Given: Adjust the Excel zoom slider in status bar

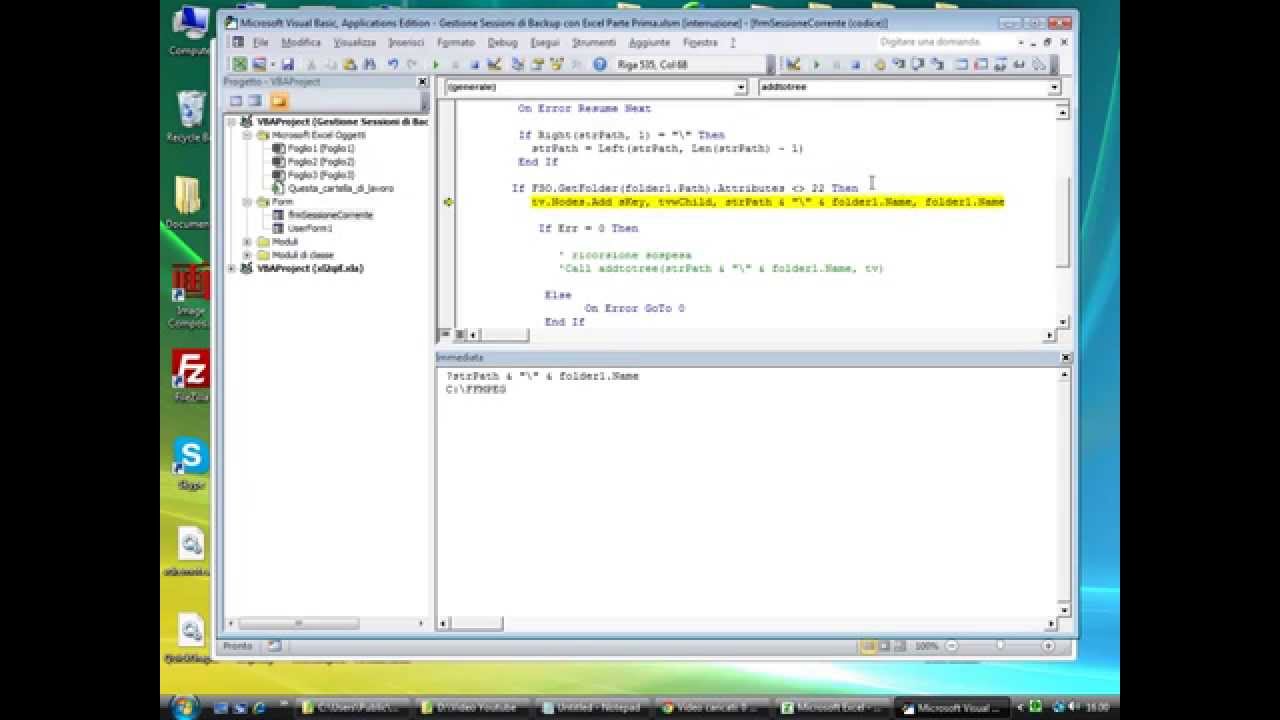Looking at the screenshot, I should pos(1000,646).
